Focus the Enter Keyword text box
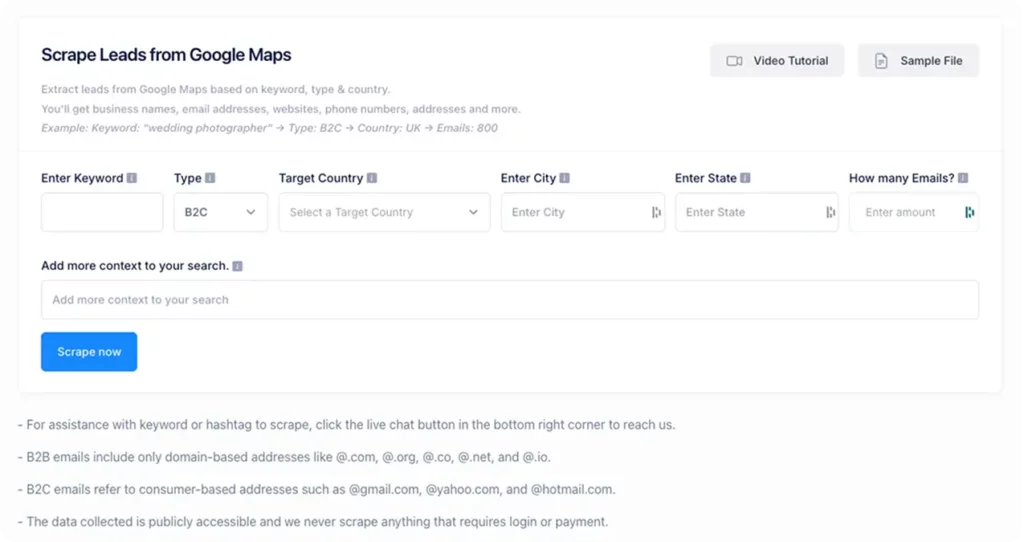Viewport: 1024px width, 542px height. click(102, 212)
